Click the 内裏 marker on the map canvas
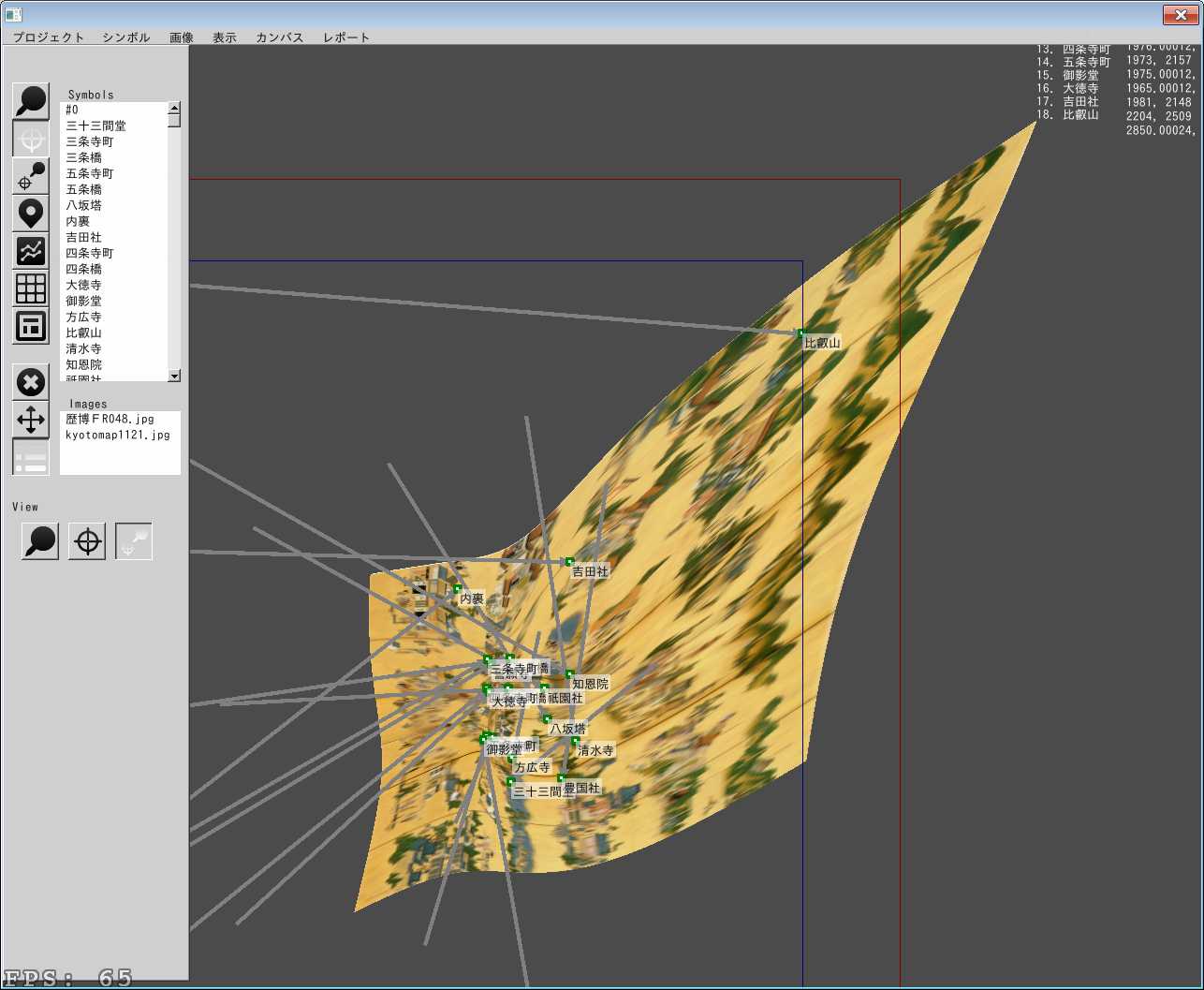This screenshot has width=1204, height=990. coord(458,589)
